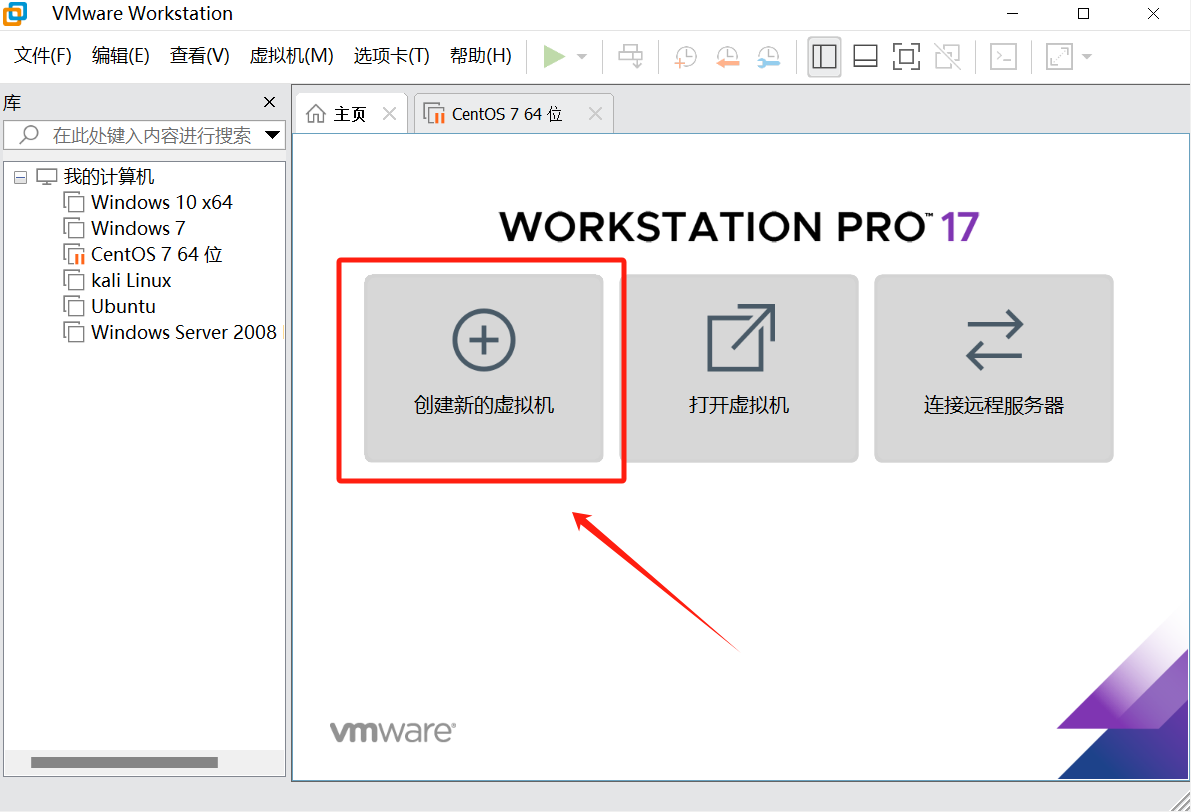Select Ubuntu virtual machine
The image size is (1191, 812).
coord(123,306)
